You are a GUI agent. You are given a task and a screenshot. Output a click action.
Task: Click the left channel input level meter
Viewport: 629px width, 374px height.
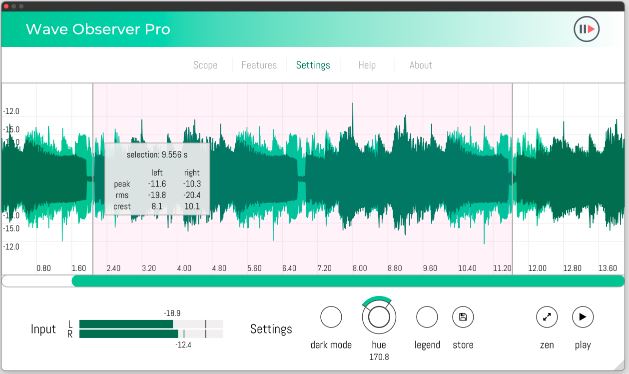151,324
